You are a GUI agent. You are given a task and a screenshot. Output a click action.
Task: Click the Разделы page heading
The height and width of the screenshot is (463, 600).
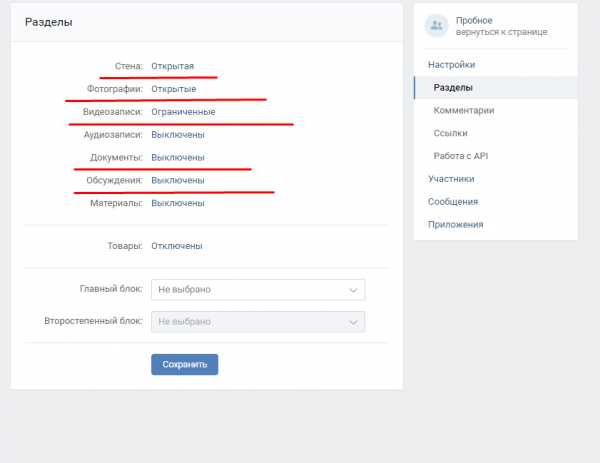pos(49,22)
